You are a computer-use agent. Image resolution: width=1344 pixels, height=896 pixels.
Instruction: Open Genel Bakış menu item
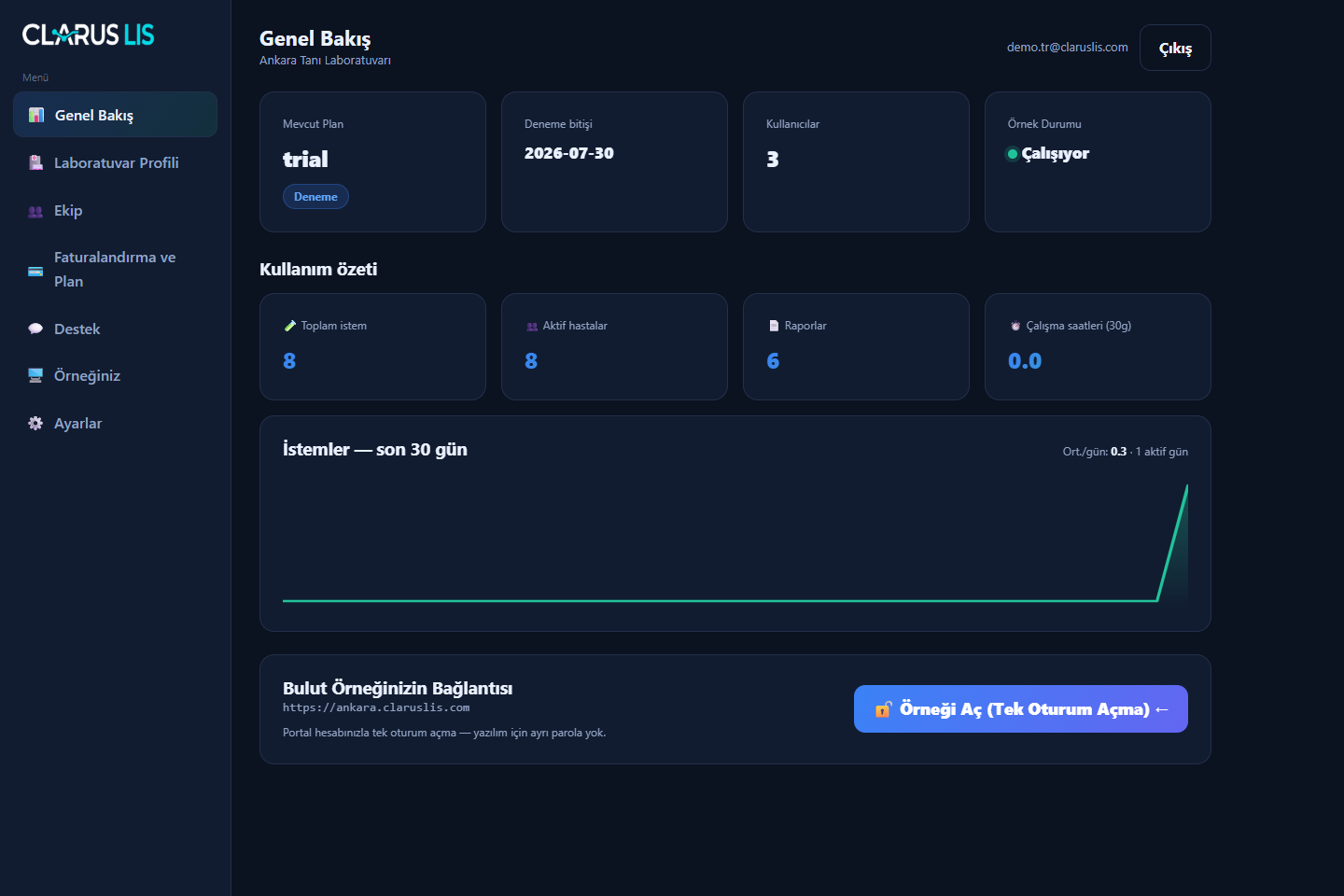(115, 115)
